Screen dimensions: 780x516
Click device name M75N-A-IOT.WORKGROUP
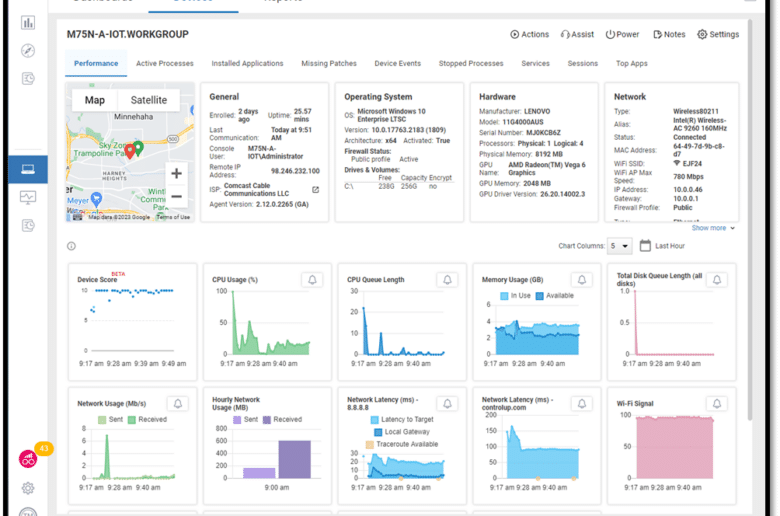coord(128,34)
